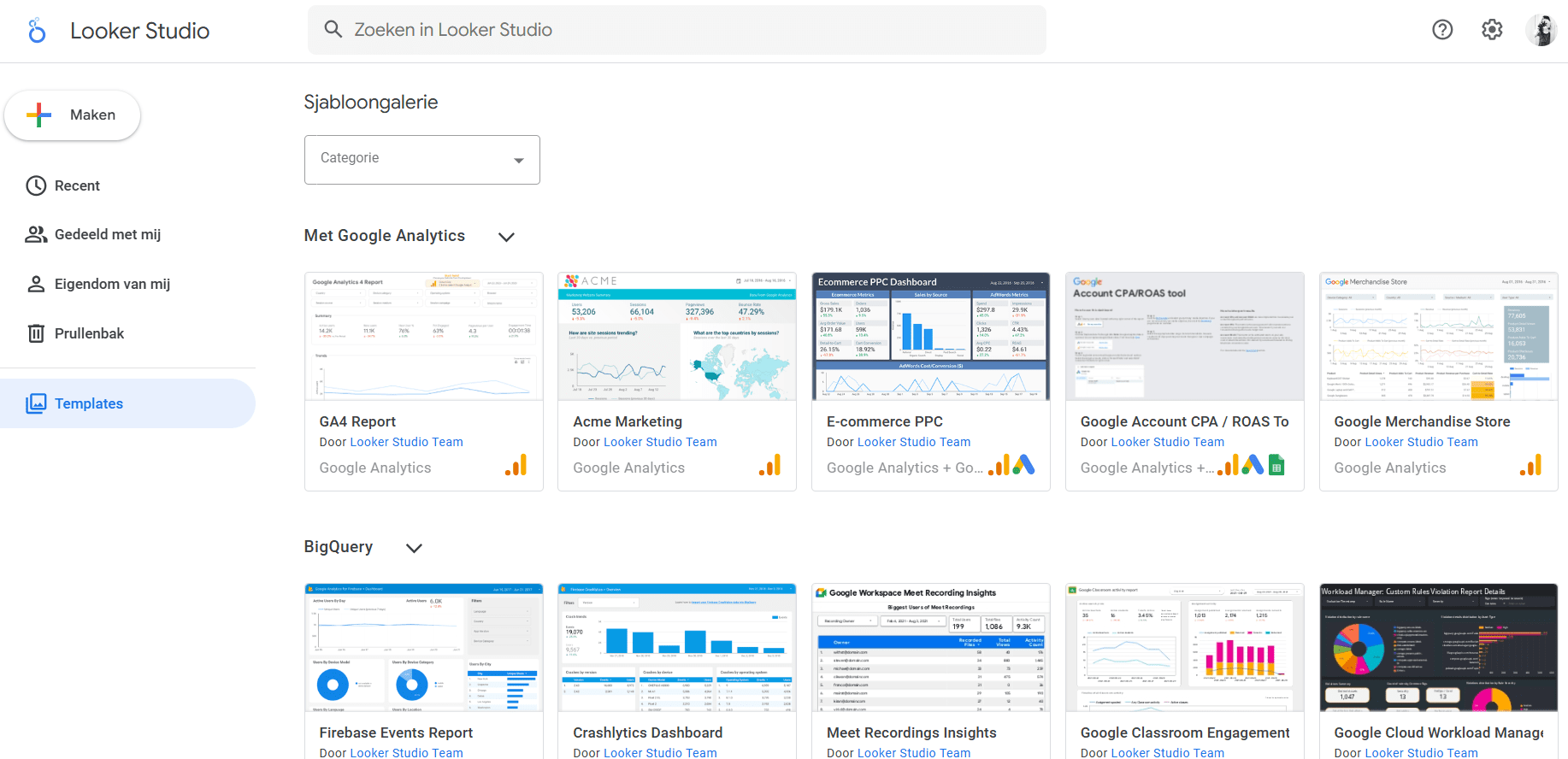This screenshot has width=1568, height=759.
Task: Open the settings gear icon
Action: (x=1492, y=30)
